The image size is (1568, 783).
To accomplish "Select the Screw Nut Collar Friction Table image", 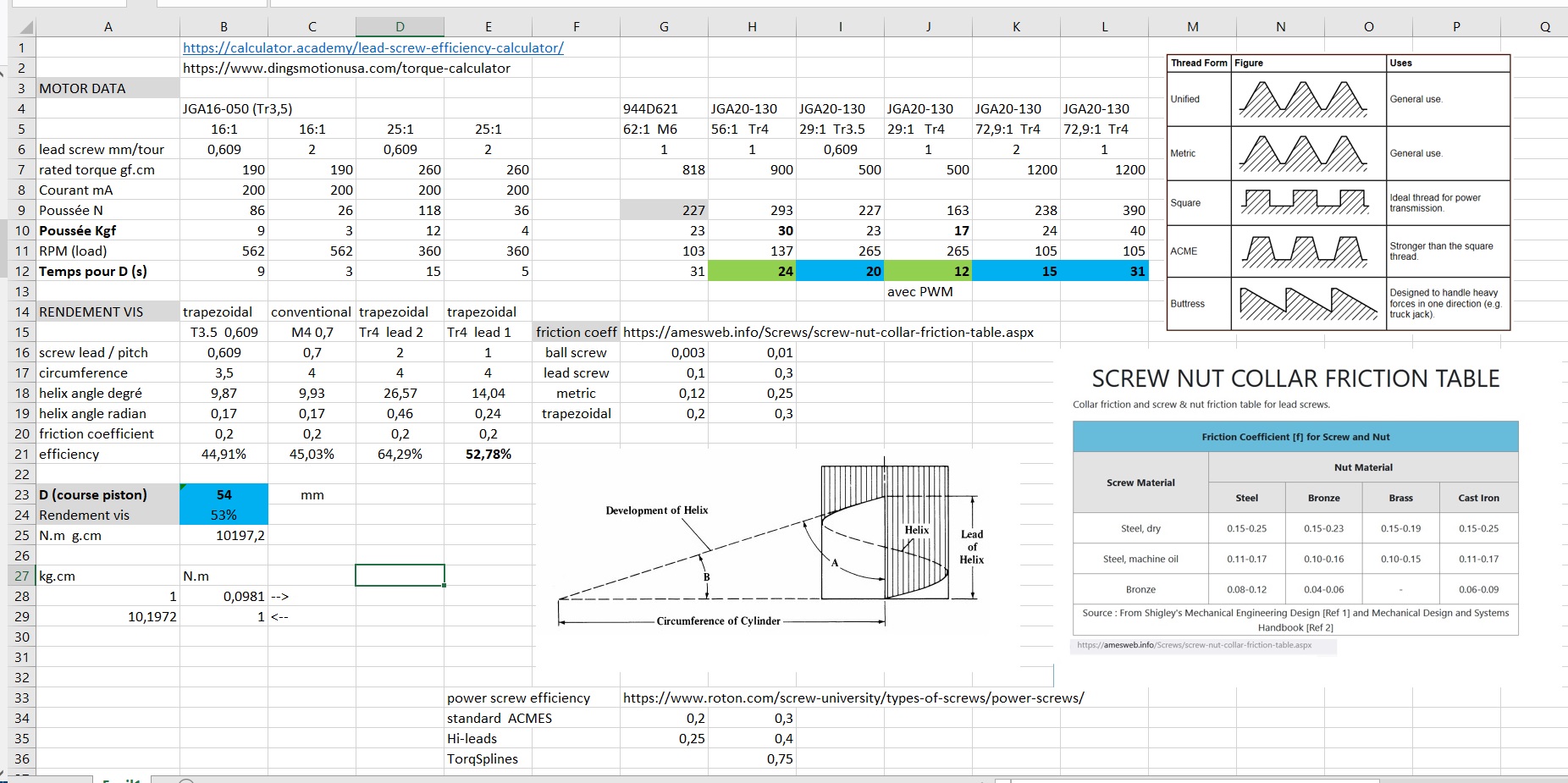I will (x=1295, y=508).
